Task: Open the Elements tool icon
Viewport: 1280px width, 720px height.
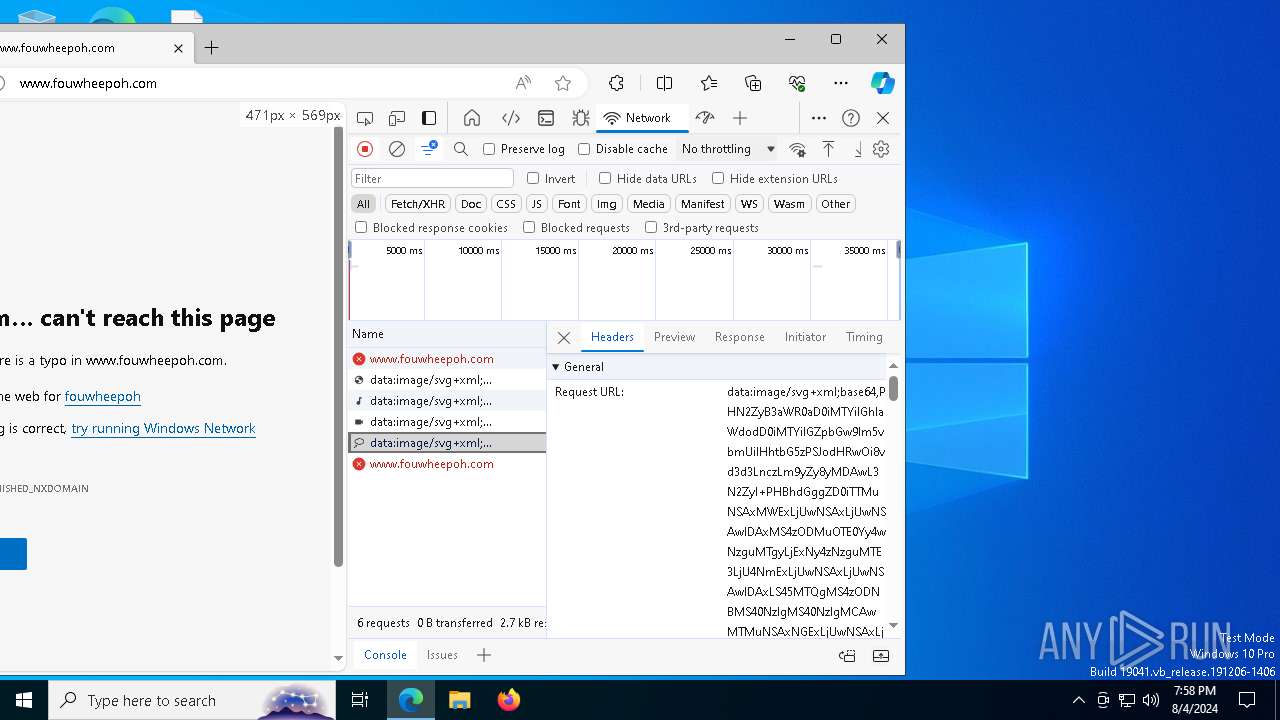Action: click(x=511, y=118)
